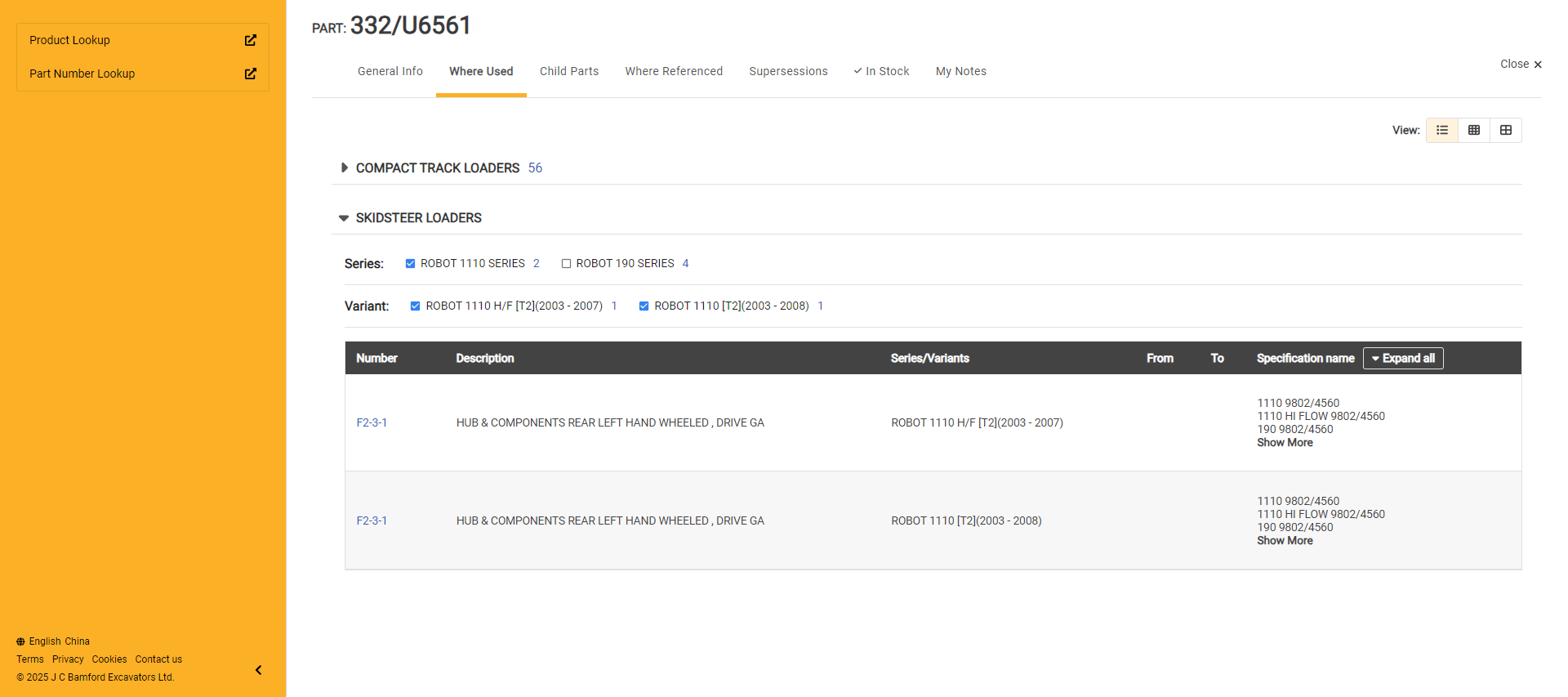Open Product Lookup external link icon

[250, 40]
